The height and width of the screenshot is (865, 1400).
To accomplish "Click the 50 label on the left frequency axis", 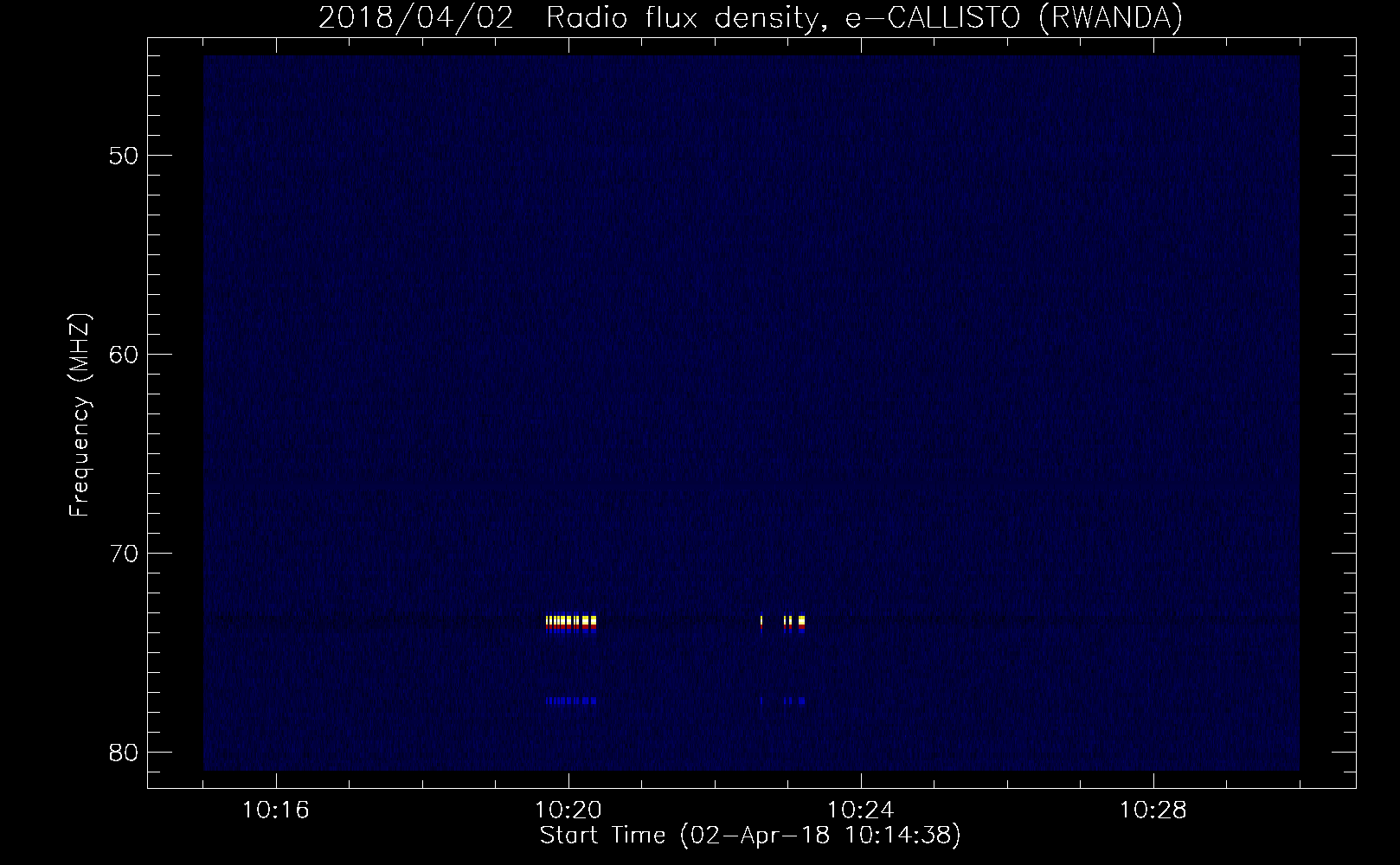I will 124,156.
